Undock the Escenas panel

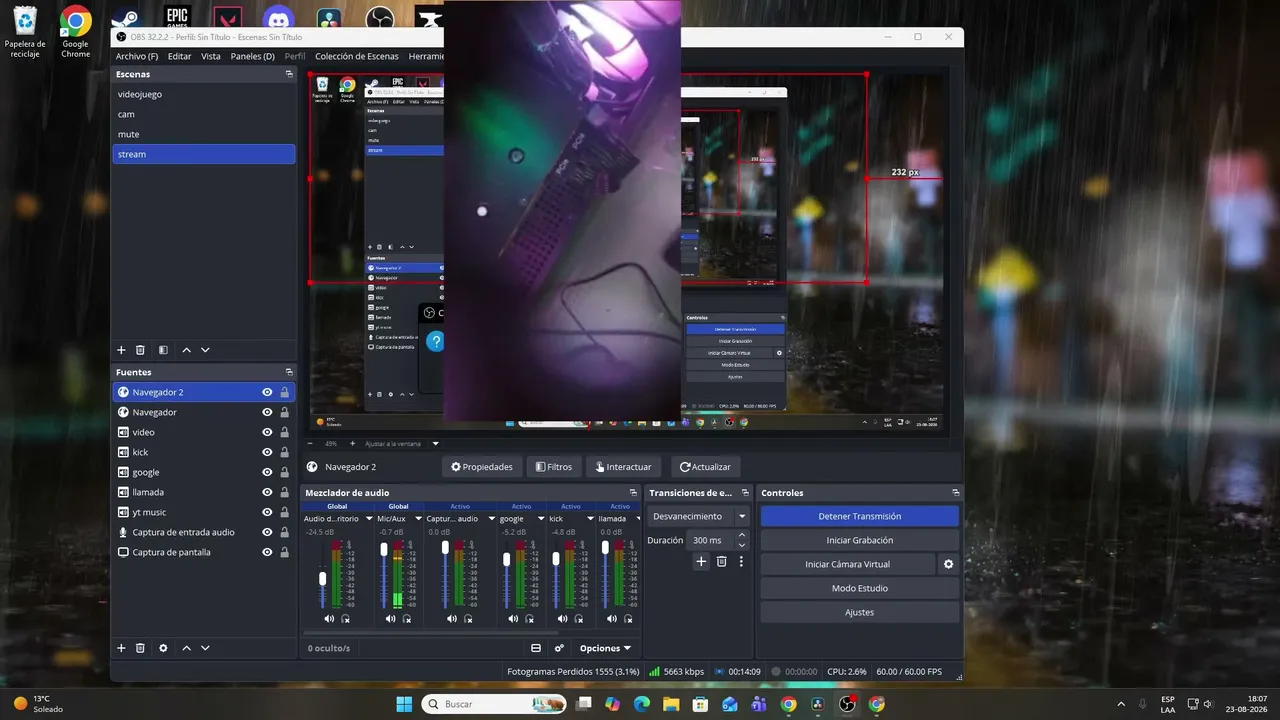coord(289,74)
